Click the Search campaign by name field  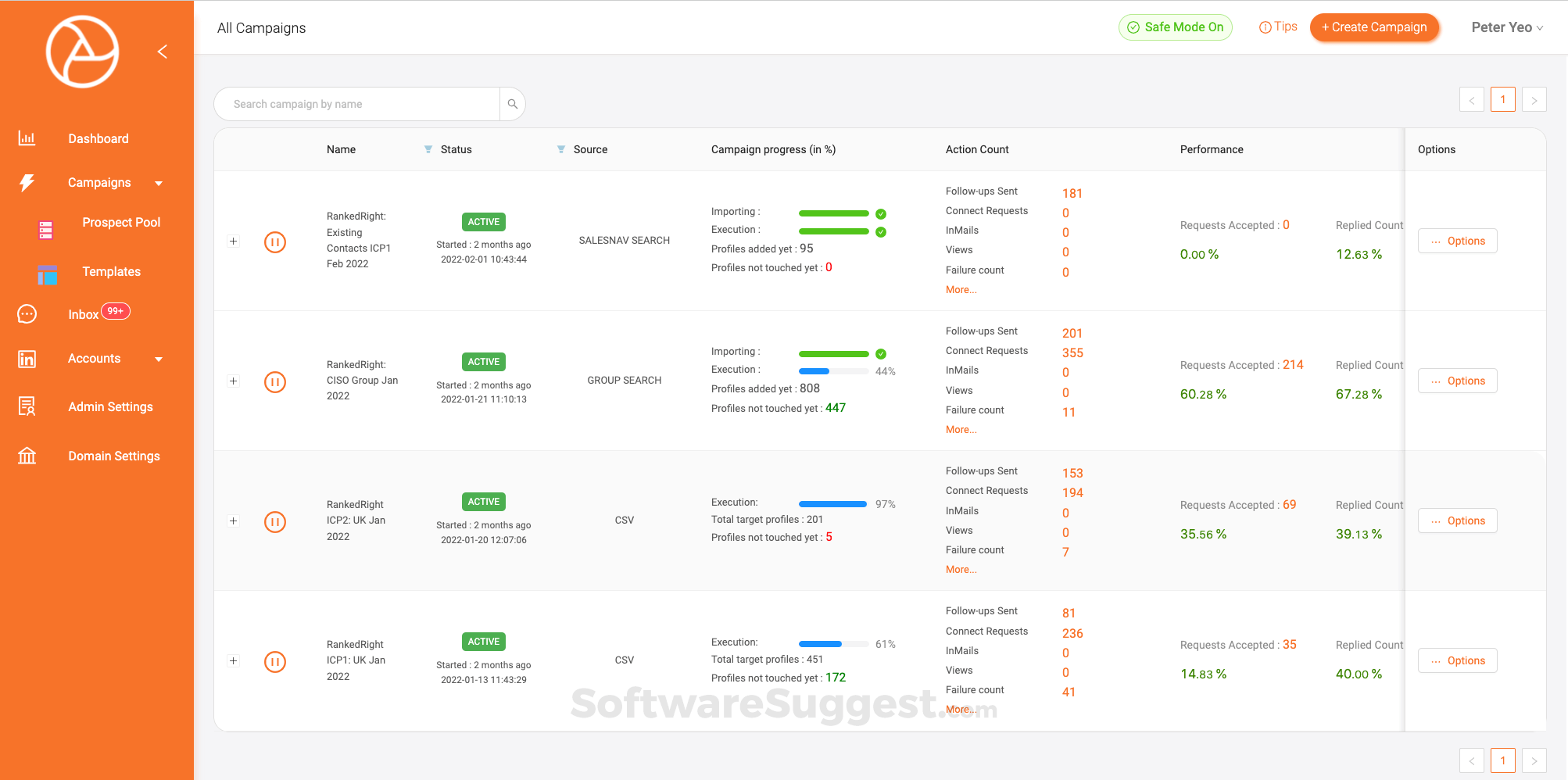pos(357,104)
